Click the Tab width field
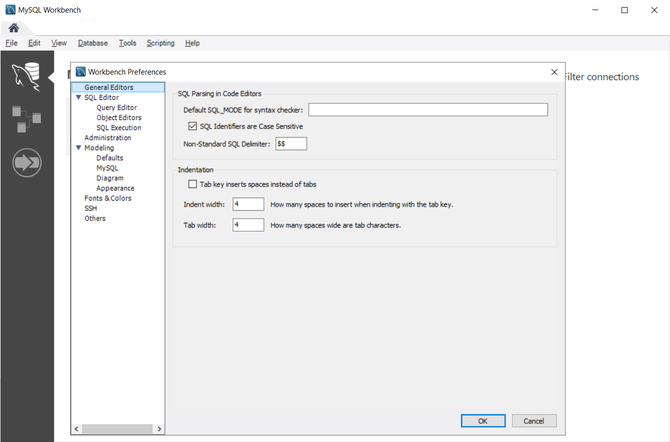670x442 pixels. [x=248, y=225]
